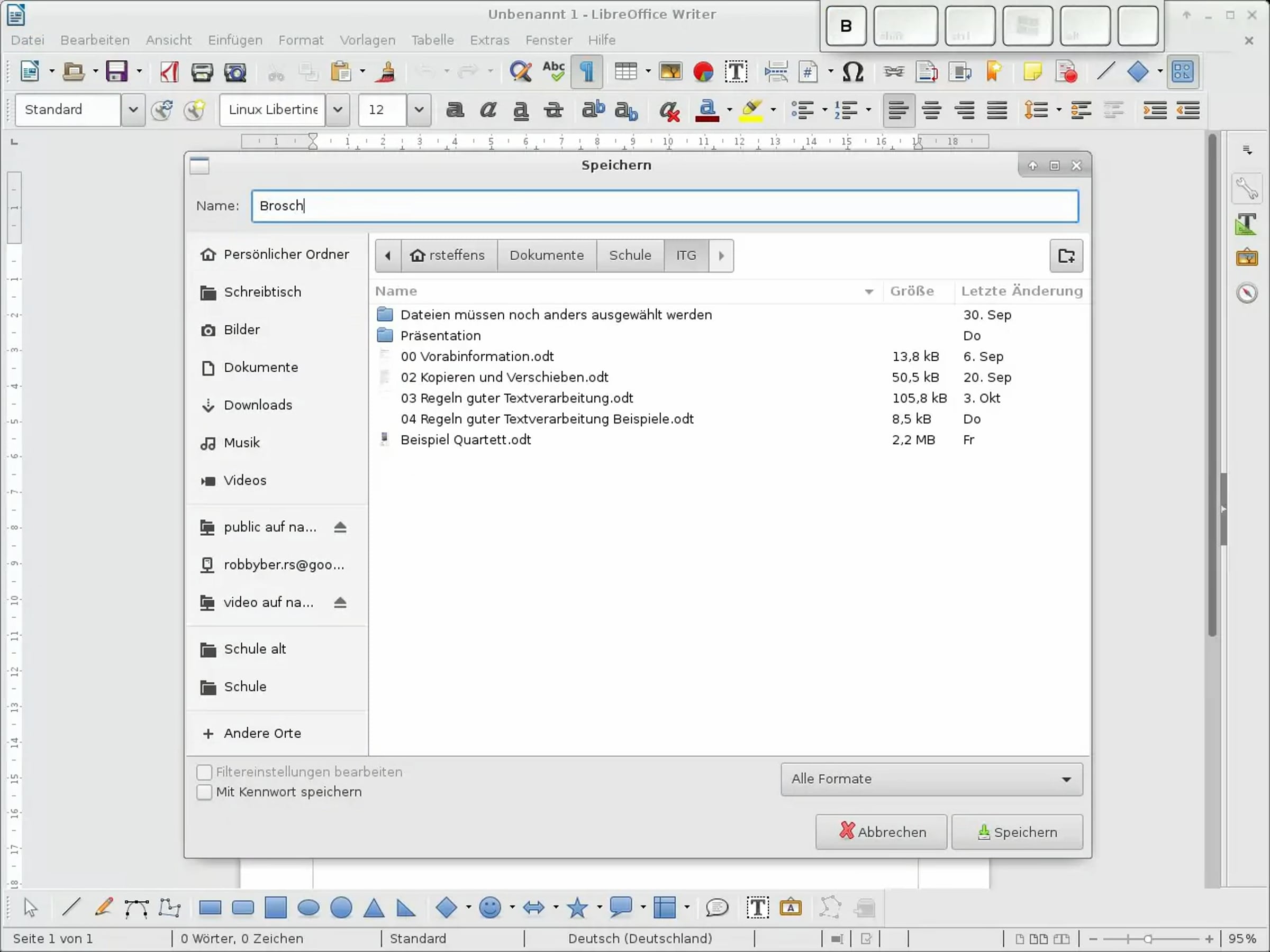The image size is (1270, 952).
Task: Select file Beispiel Quartett.odt
Action: point(465,440)
